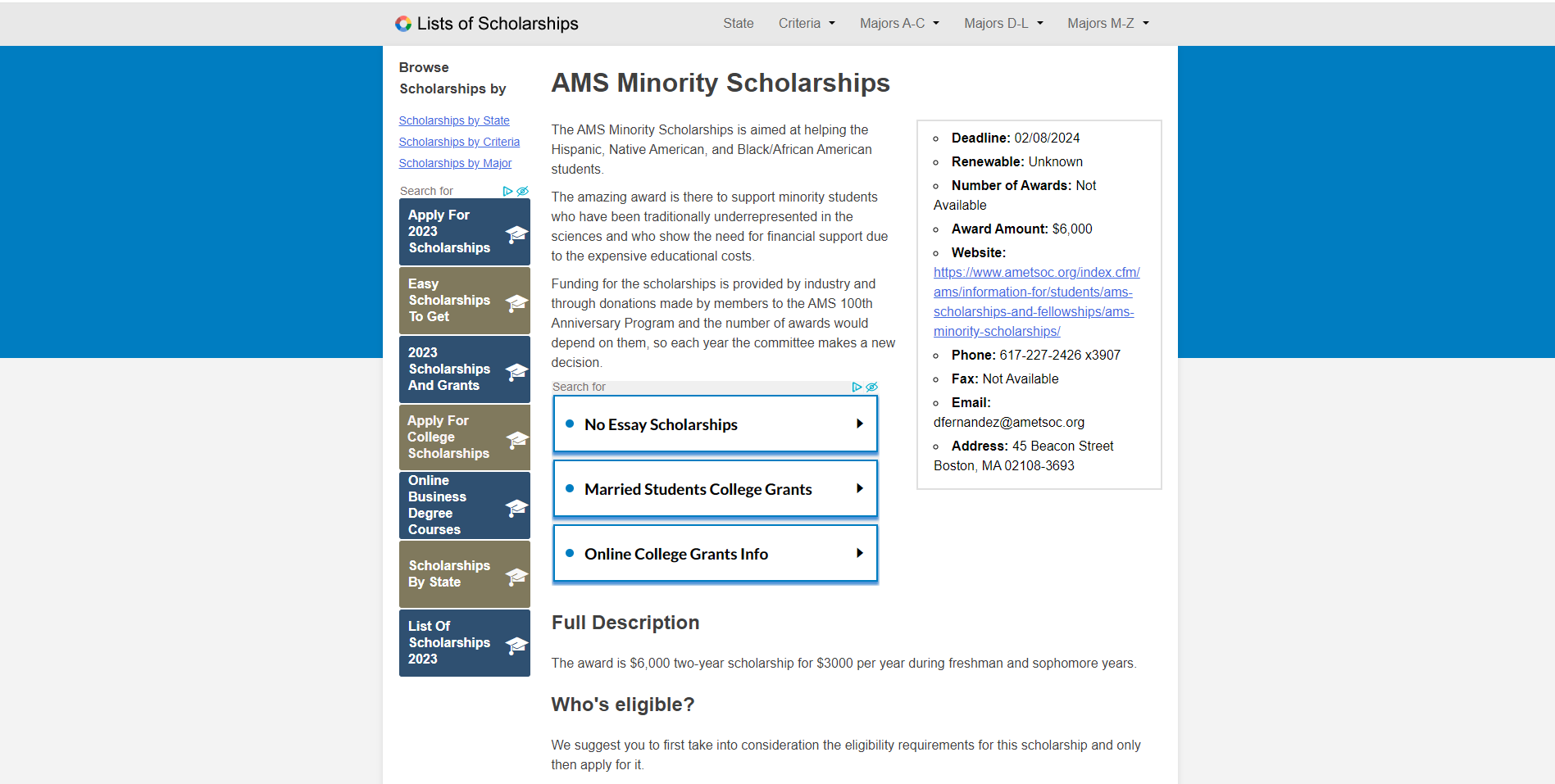Follow the Scholarships by Major sidebar link
Viewport: 1555px width, 784px height.
tap(455, 163)
